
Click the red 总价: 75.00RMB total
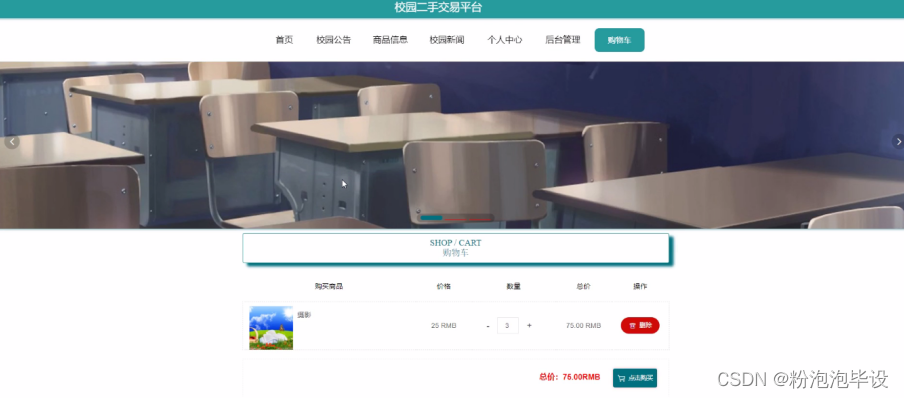click(x=570, y=377)
